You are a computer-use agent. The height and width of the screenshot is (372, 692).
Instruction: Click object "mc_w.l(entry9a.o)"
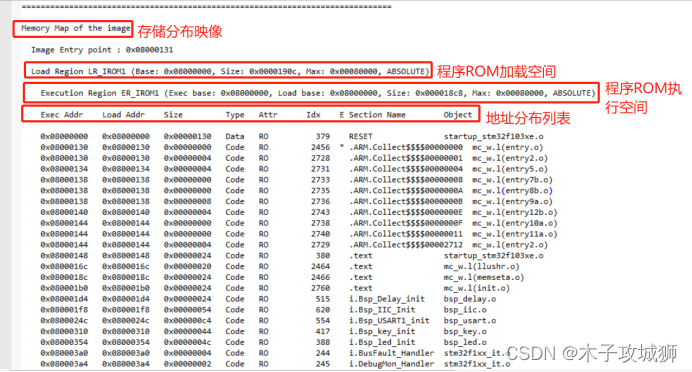pos(512,201)
